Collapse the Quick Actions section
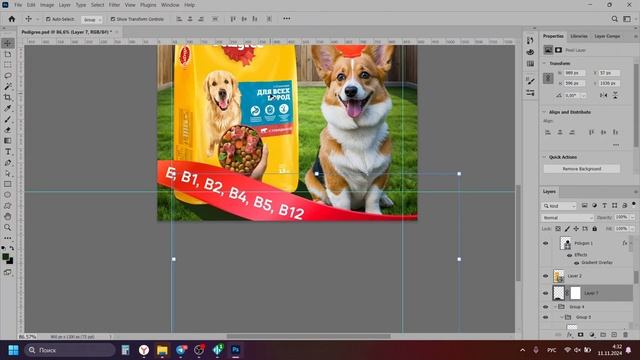Viewport: 640px width, 360px height. [544, 157]
